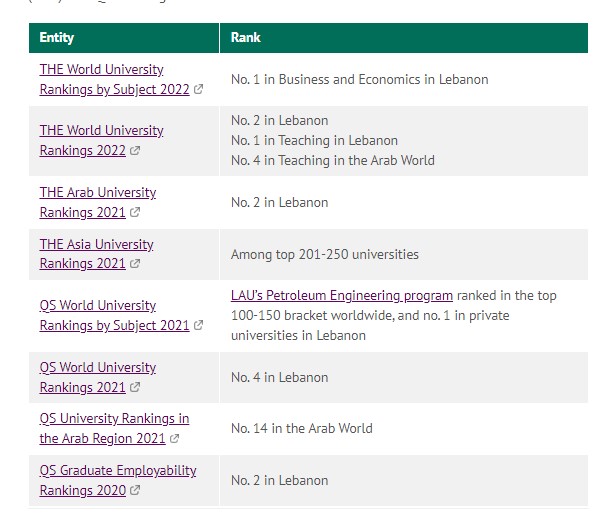Click external-link icon after QS World University Rankings 2021
Screen dimensions: 613x525
coord(135,388)
